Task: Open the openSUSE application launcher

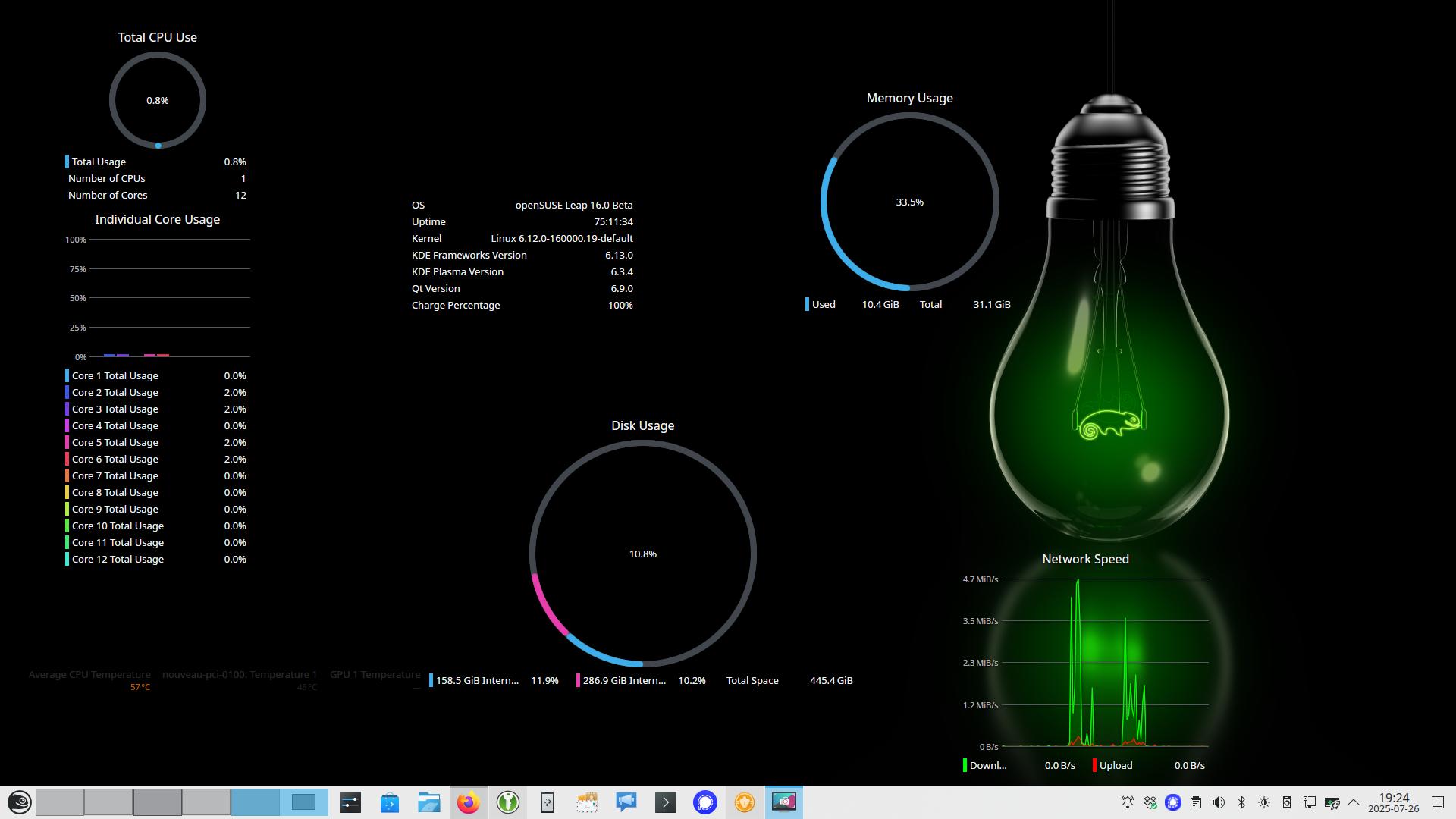Action: [19, 802]
